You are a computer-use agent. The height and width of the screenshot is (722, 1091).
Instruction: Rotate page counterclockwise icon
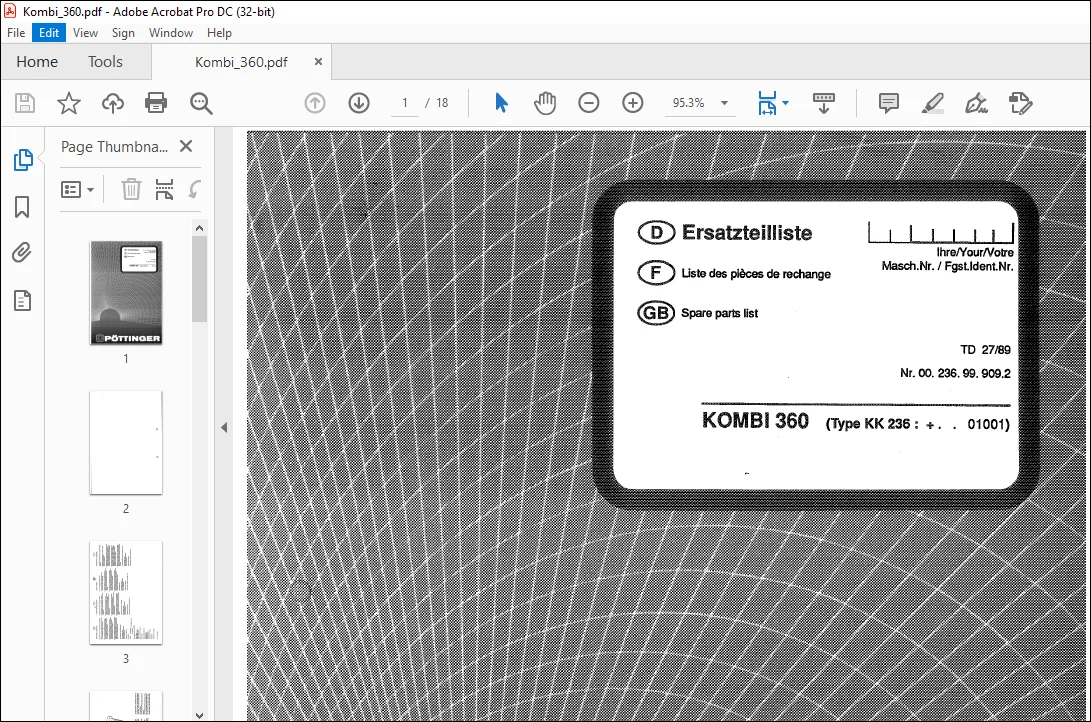click(x=195, y=189)
